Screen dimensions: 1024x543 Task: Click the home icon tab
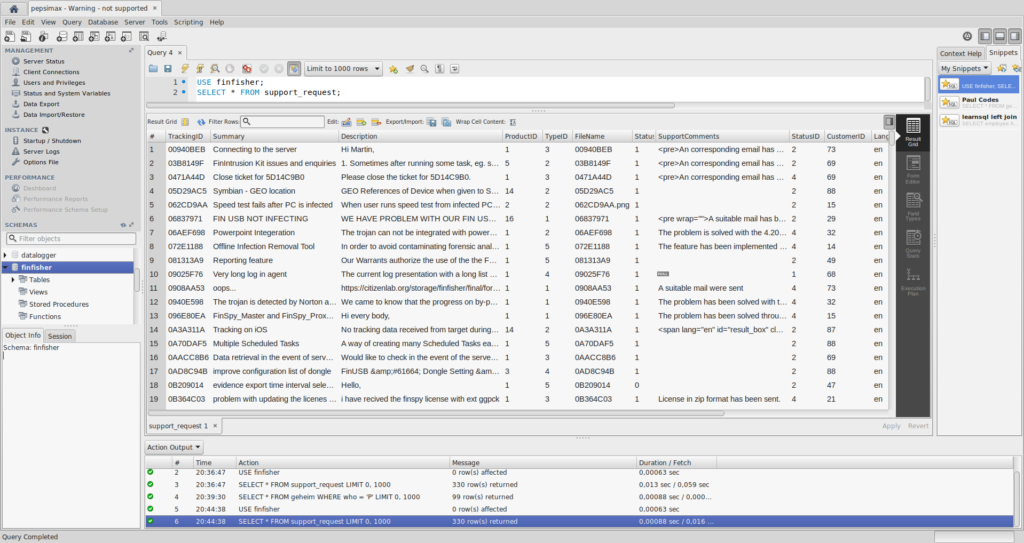click(14, 7)
